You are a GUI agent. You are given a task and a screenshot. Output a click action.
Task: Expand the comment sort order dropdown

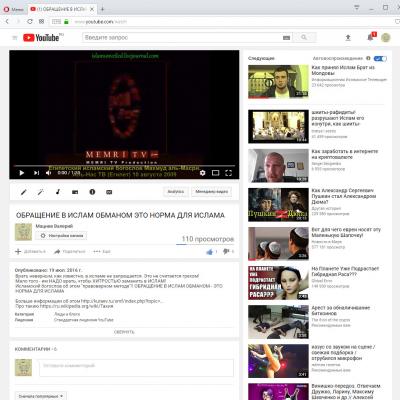tap(41, 396)
